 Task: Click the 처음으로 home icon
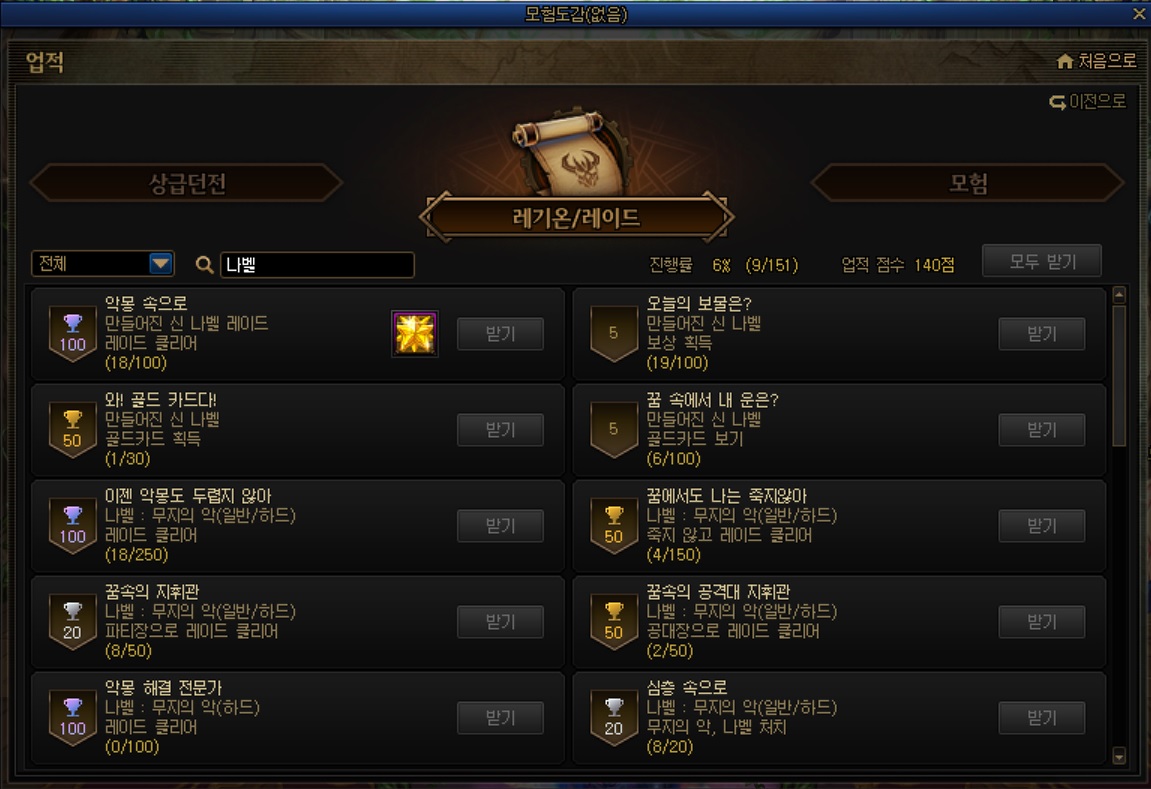click(x=1065, y=61)
